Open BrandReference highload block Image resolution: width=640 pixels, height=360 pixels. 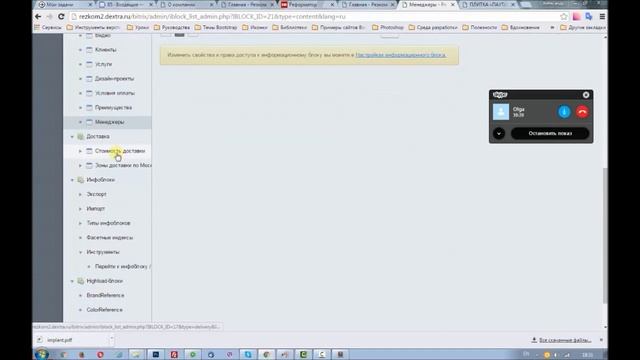point(105,296)
